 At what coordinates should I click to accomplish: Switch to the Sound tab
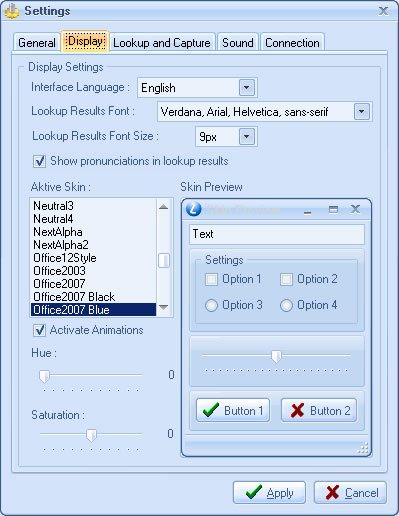(238, 43)
